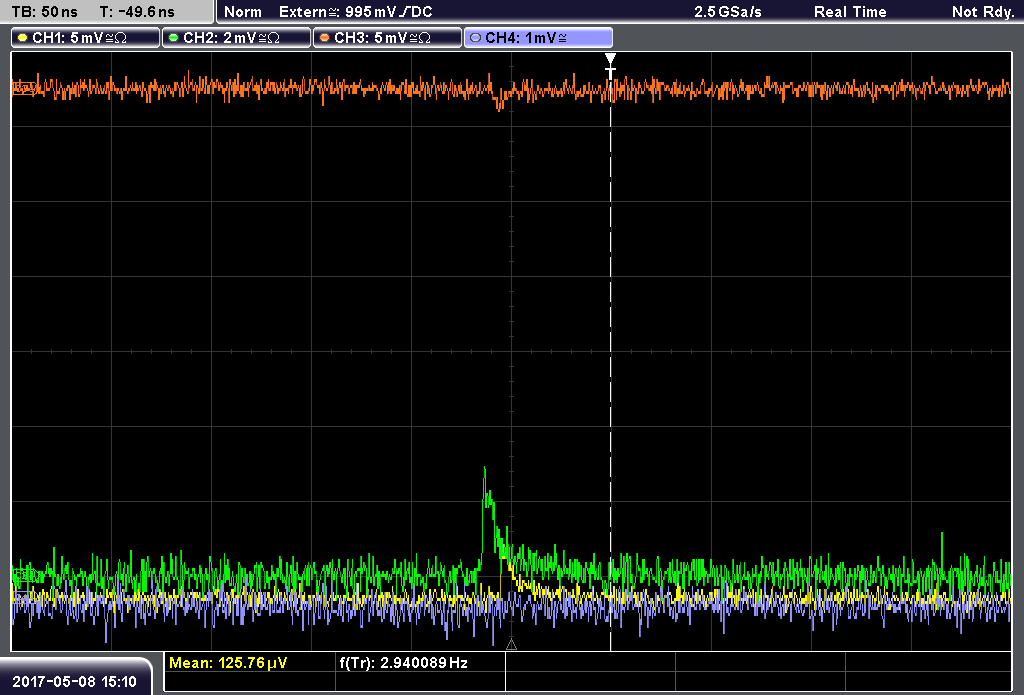Click the f(Tr): 2.940089 Hz measurement
The image size is (1024, 695).
click(404, 663)
